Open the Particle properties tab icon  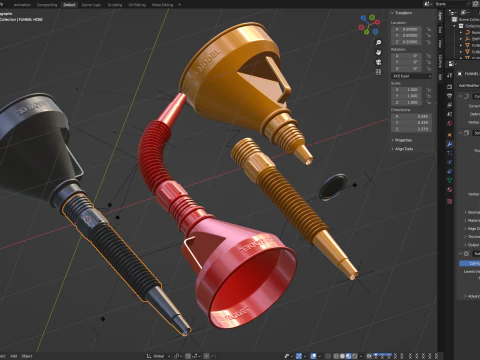pos(449,153)
